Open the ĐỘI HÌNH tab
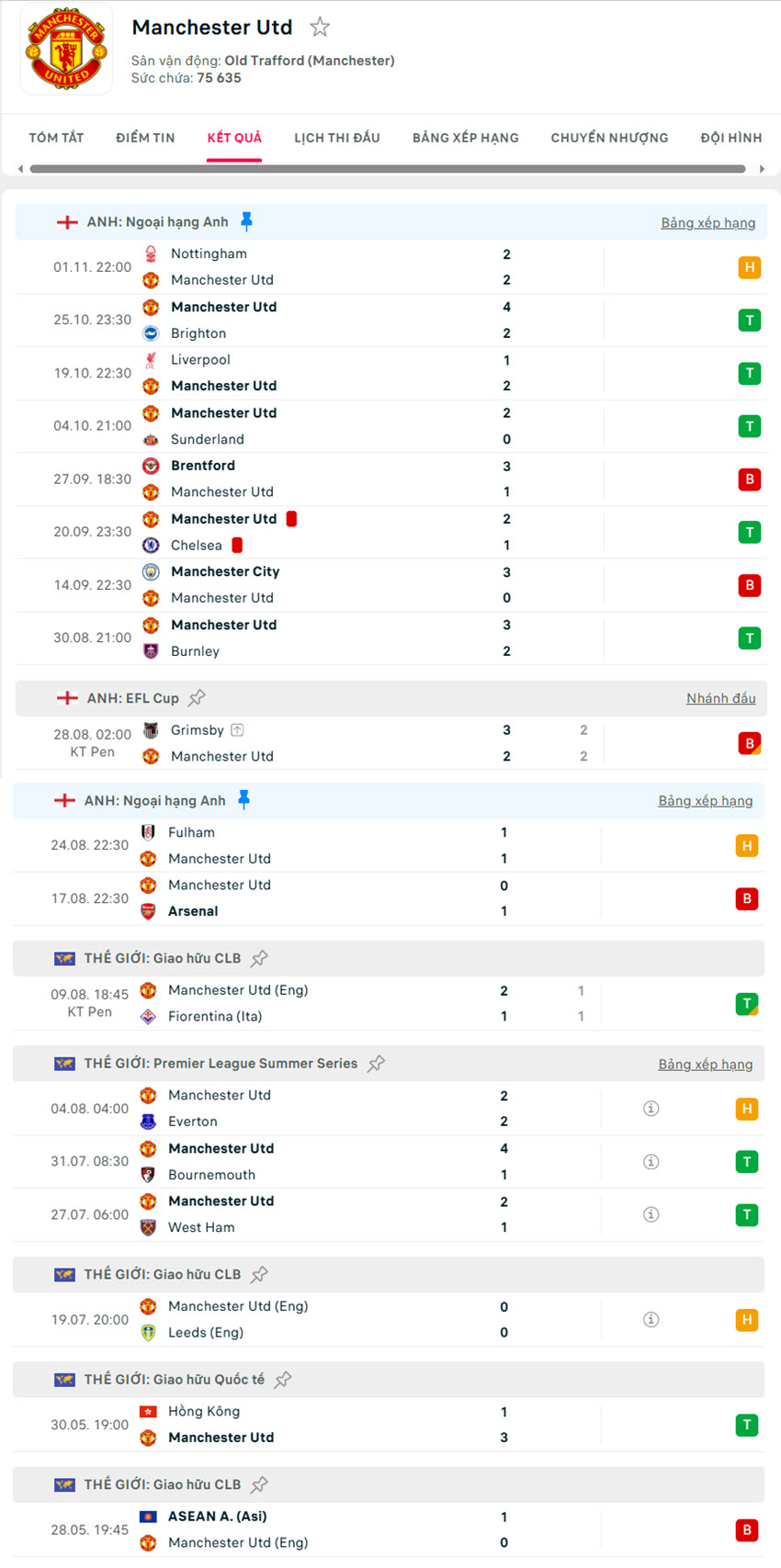 [x=730, y=137]
